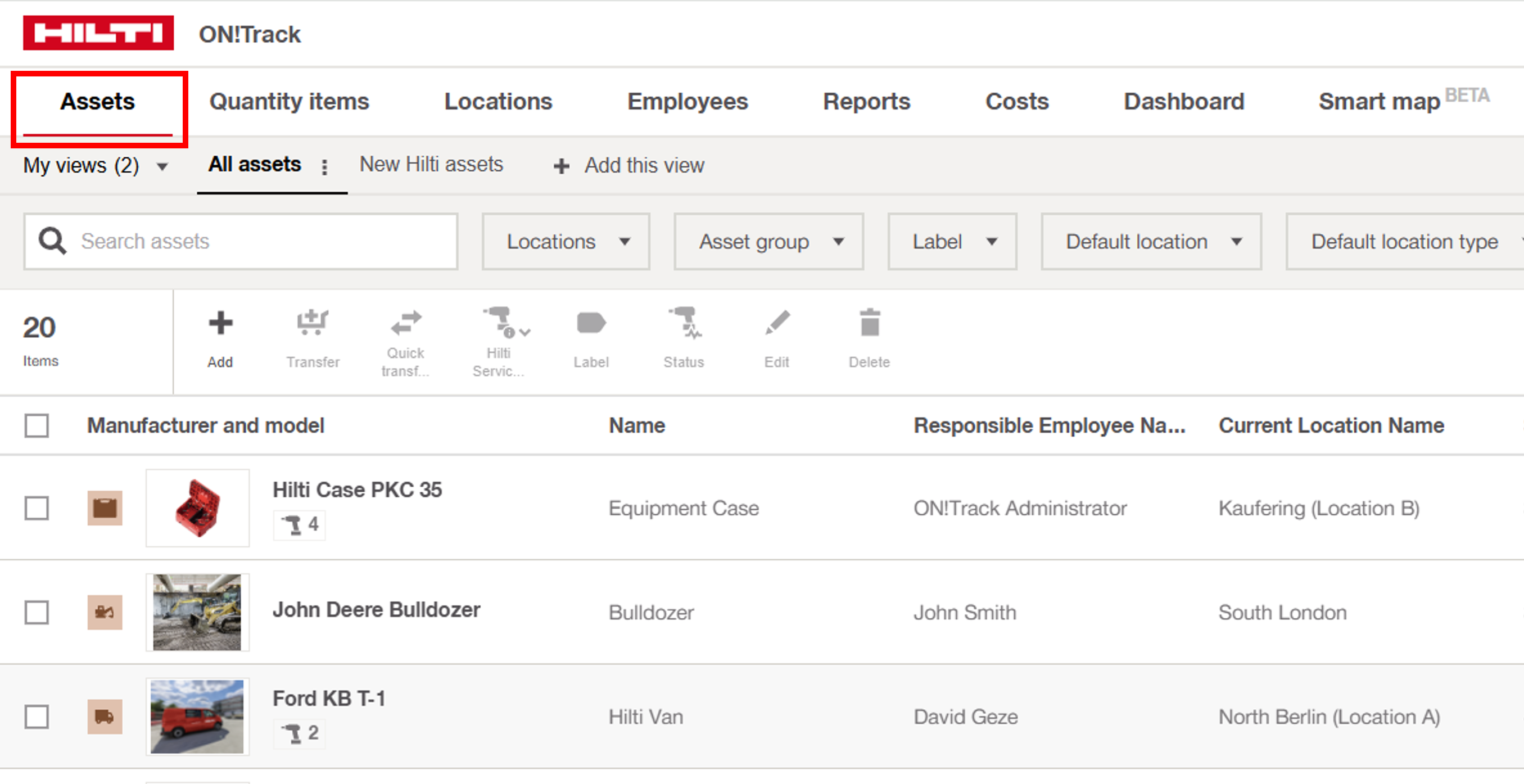Click the Search assets input field
This screenshot has width=1524, height=784.
coord(260,242)
